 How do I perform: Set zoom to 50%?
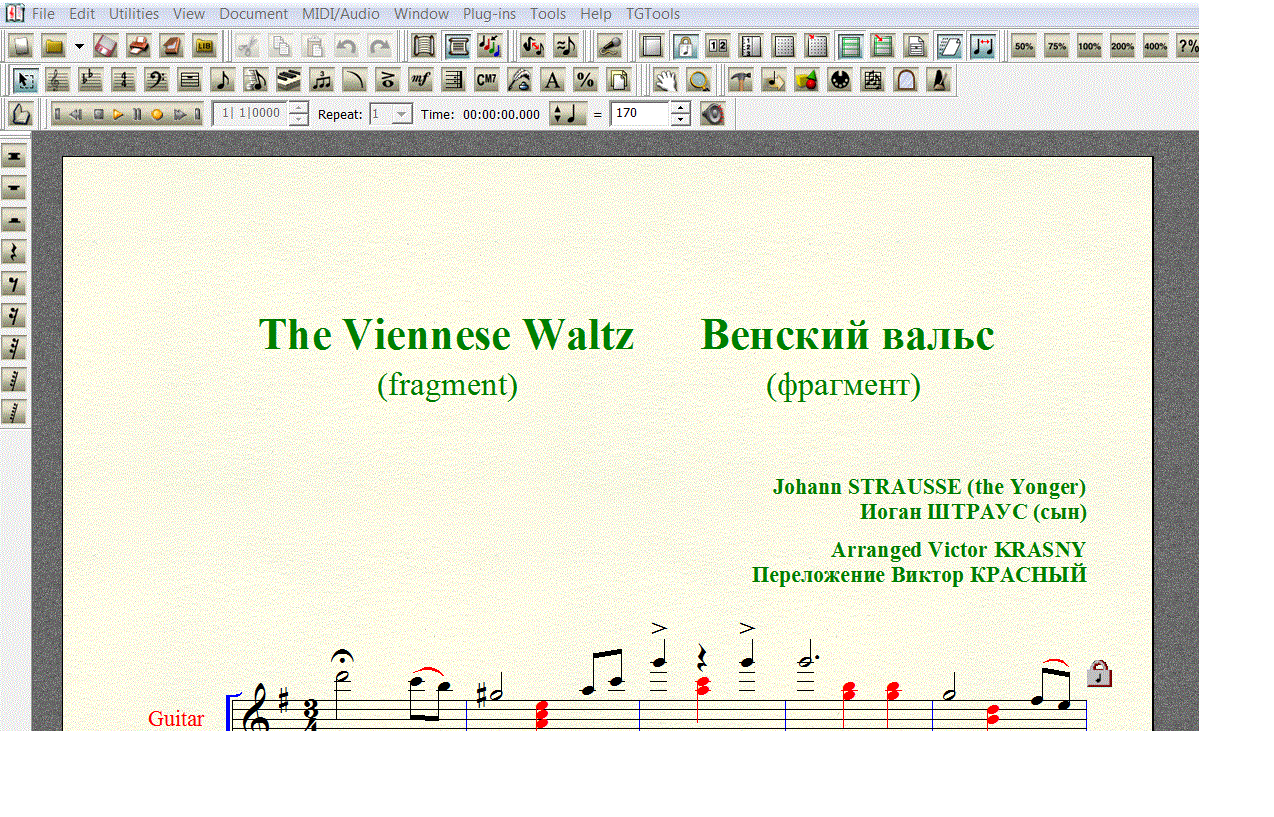[x=1024, y=46]
